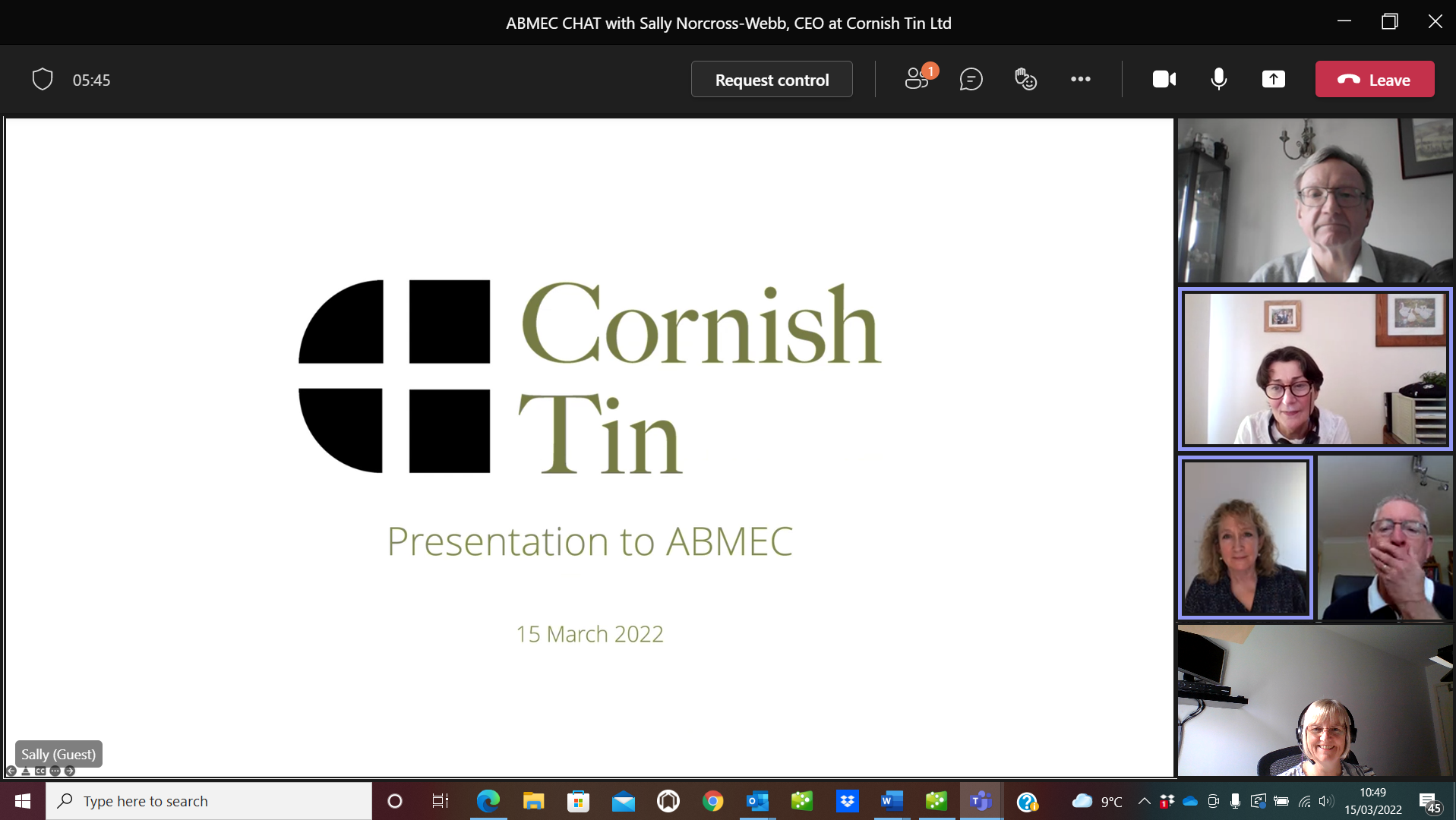
Task: Select video of man covering his mouth
Action: point(1385,538)
